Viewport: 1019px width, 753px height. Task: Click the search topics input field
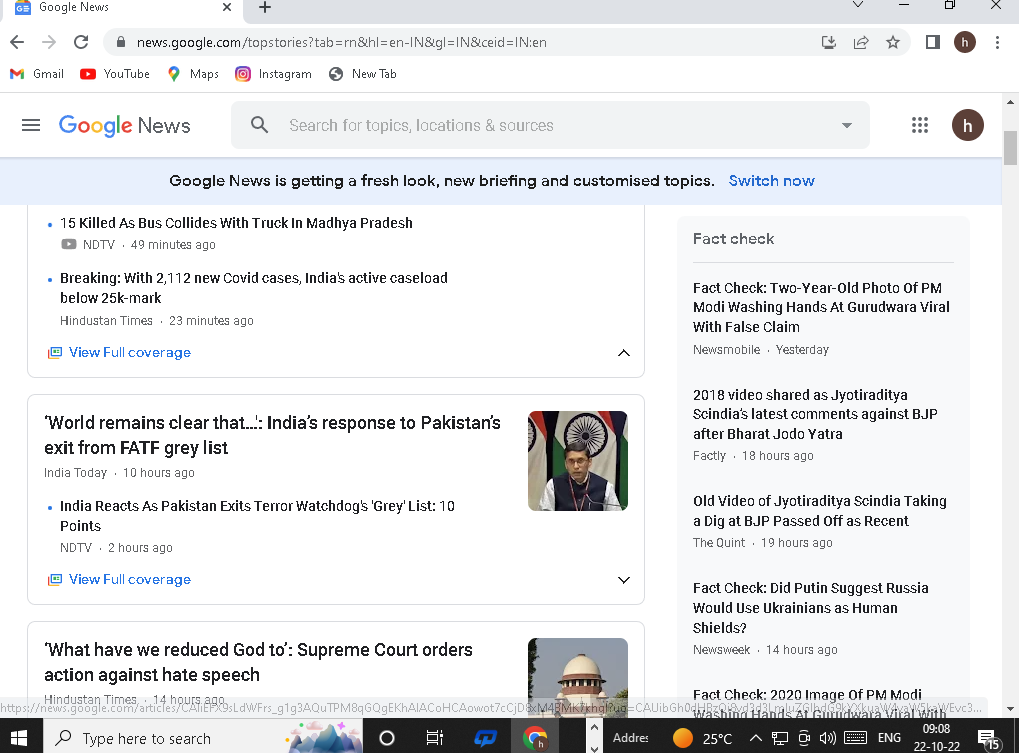[x=550, y=126]
